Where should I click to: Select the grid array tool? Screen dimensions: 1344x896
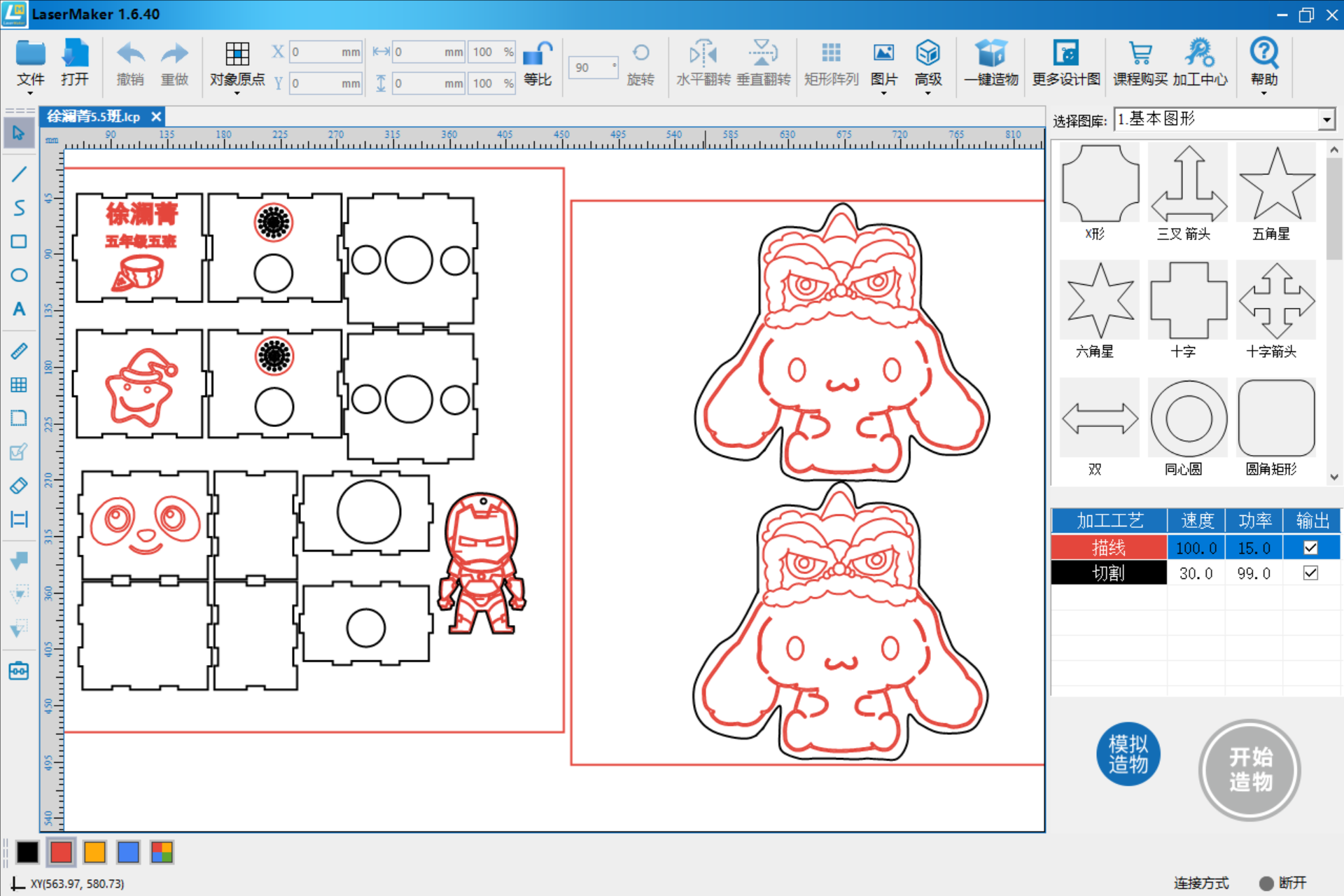click(19, 384)
